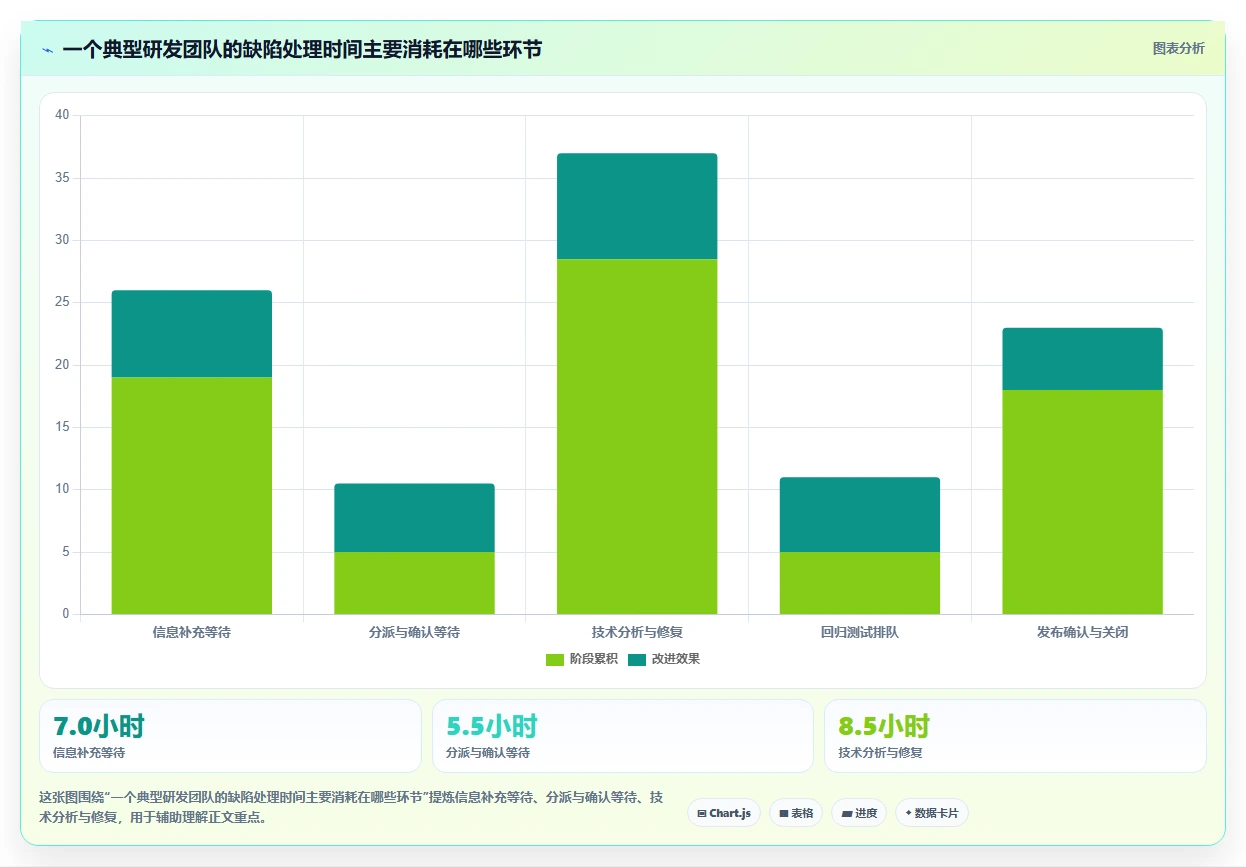
Task: Click the teal 技术分析与修复 bar segment
Action: pyautogui.click(x=637, y=206)
